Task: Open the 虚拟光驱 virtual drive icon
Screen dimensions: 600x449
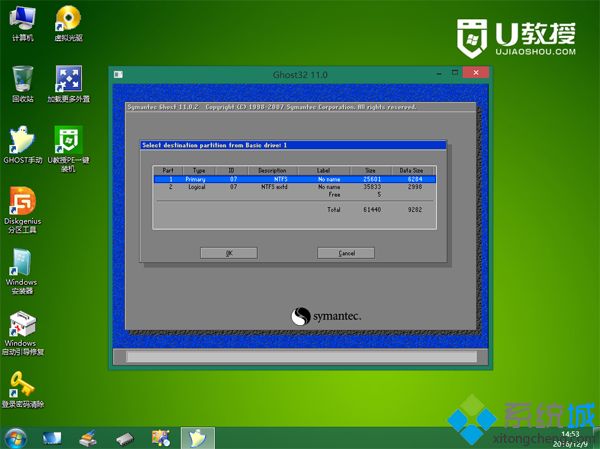Action: coord(68,23)
